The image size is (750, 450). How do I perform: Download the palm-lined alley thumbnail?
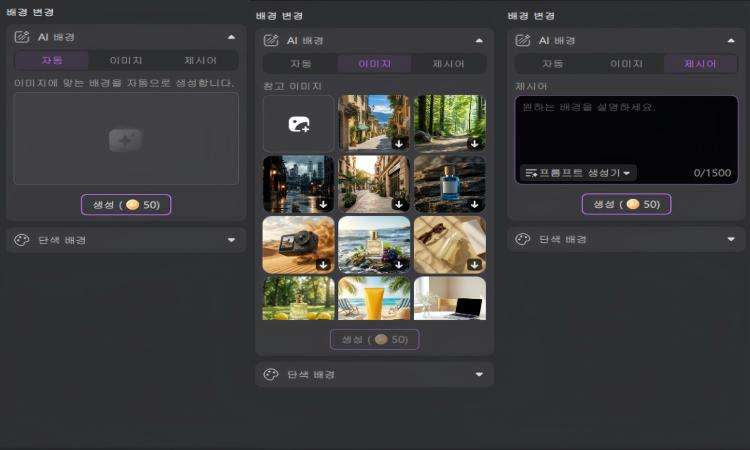point(399,204)
